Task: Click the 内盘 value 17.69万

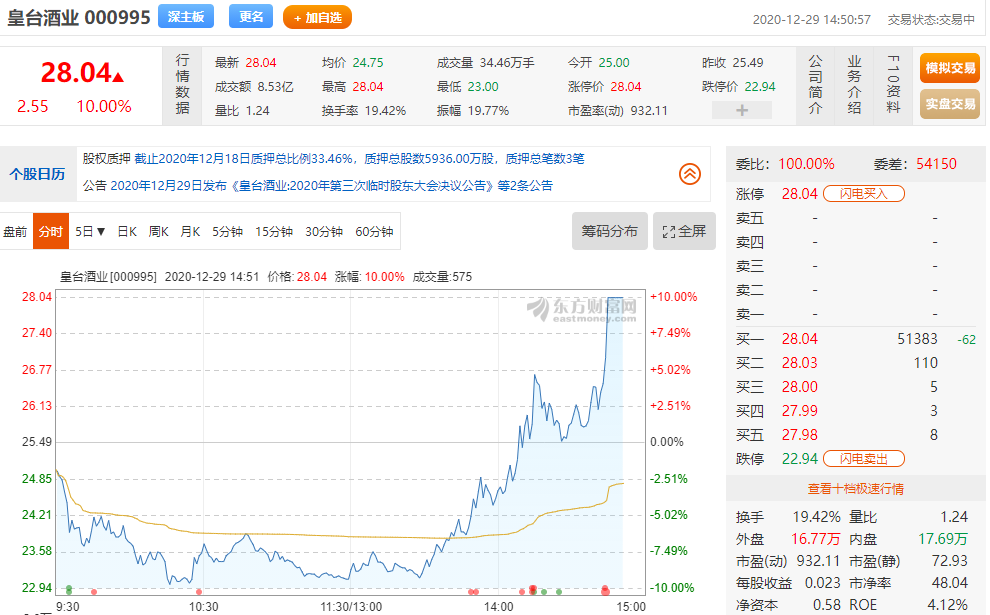Action: pyautogui.click(x=943, y=539)
